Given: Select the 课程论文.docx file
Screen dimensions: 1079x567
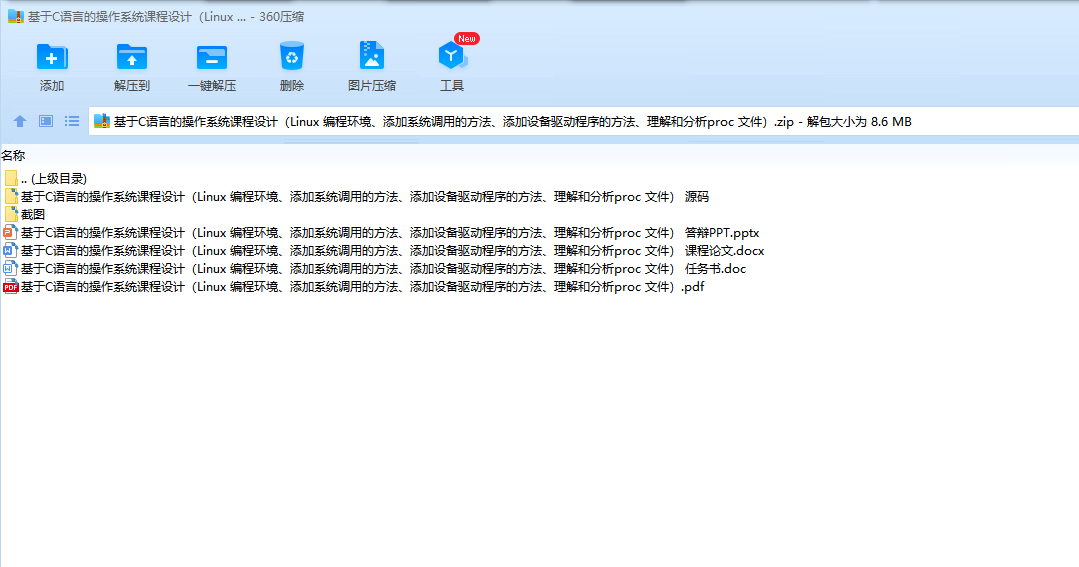Looking at the screenshot, I should (x=384, y=250).
